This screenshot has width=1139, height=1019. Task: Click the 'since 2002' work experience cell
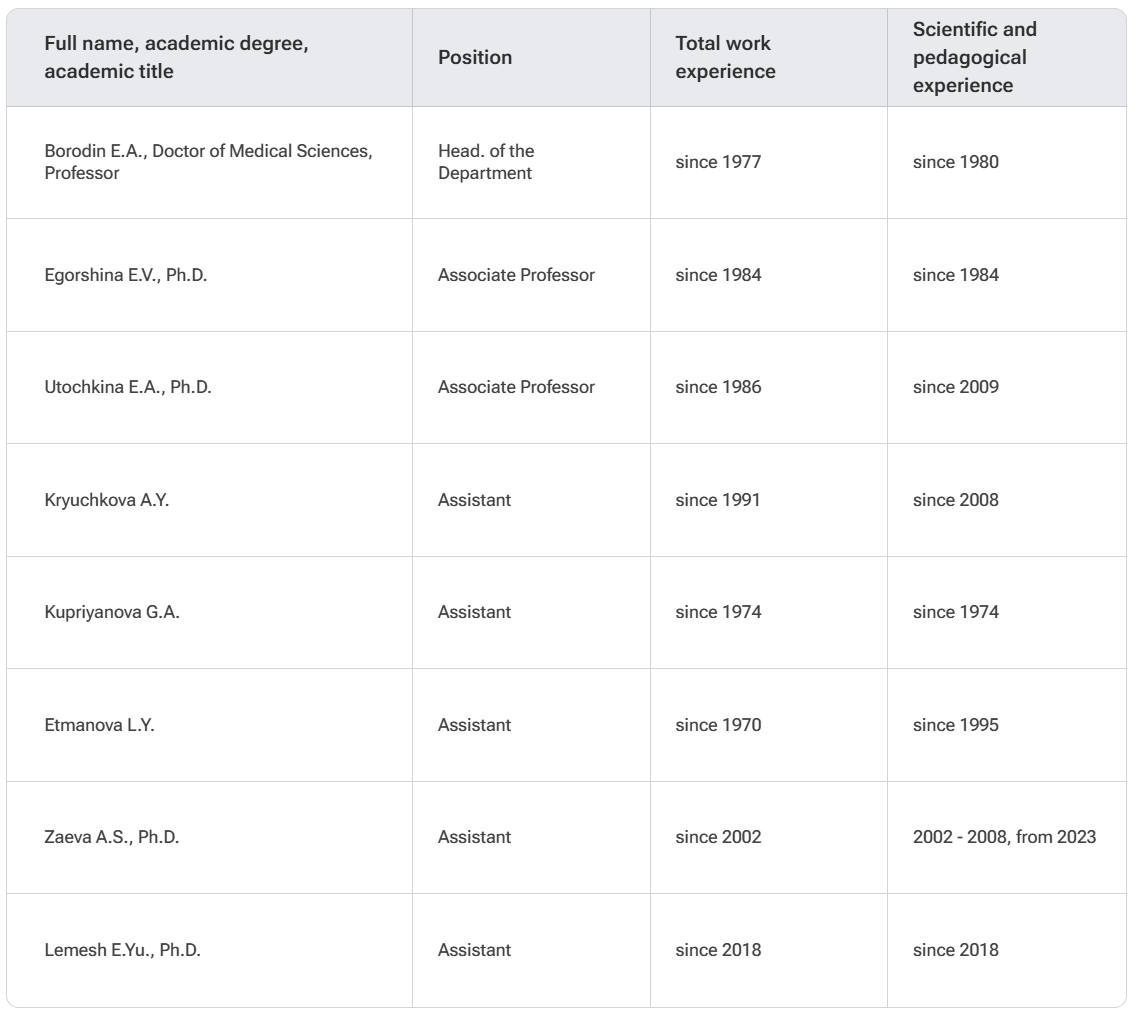click(718, 837)
